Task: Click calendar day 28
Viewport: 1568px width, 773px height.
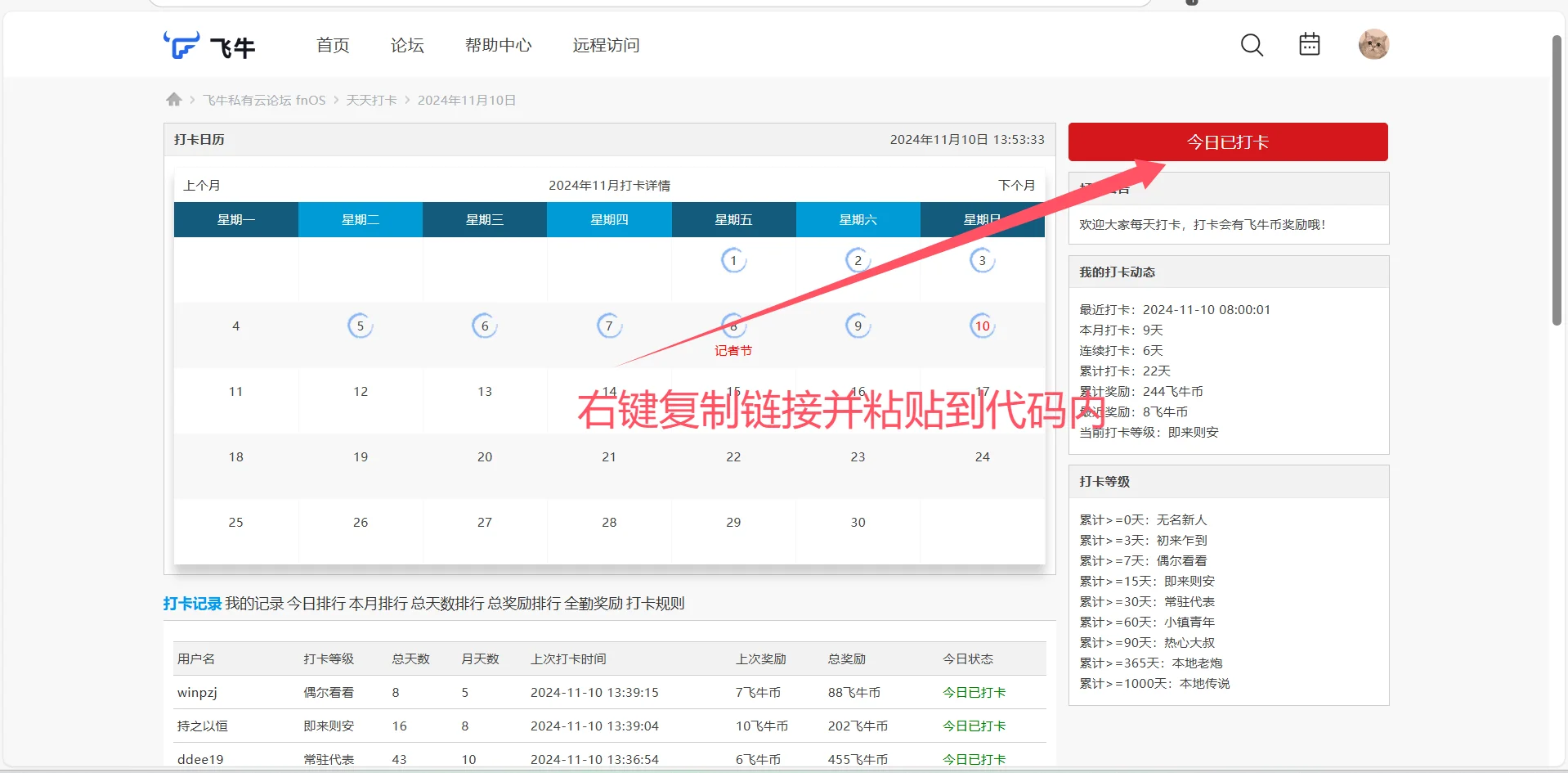Action: tap(609, 523)
